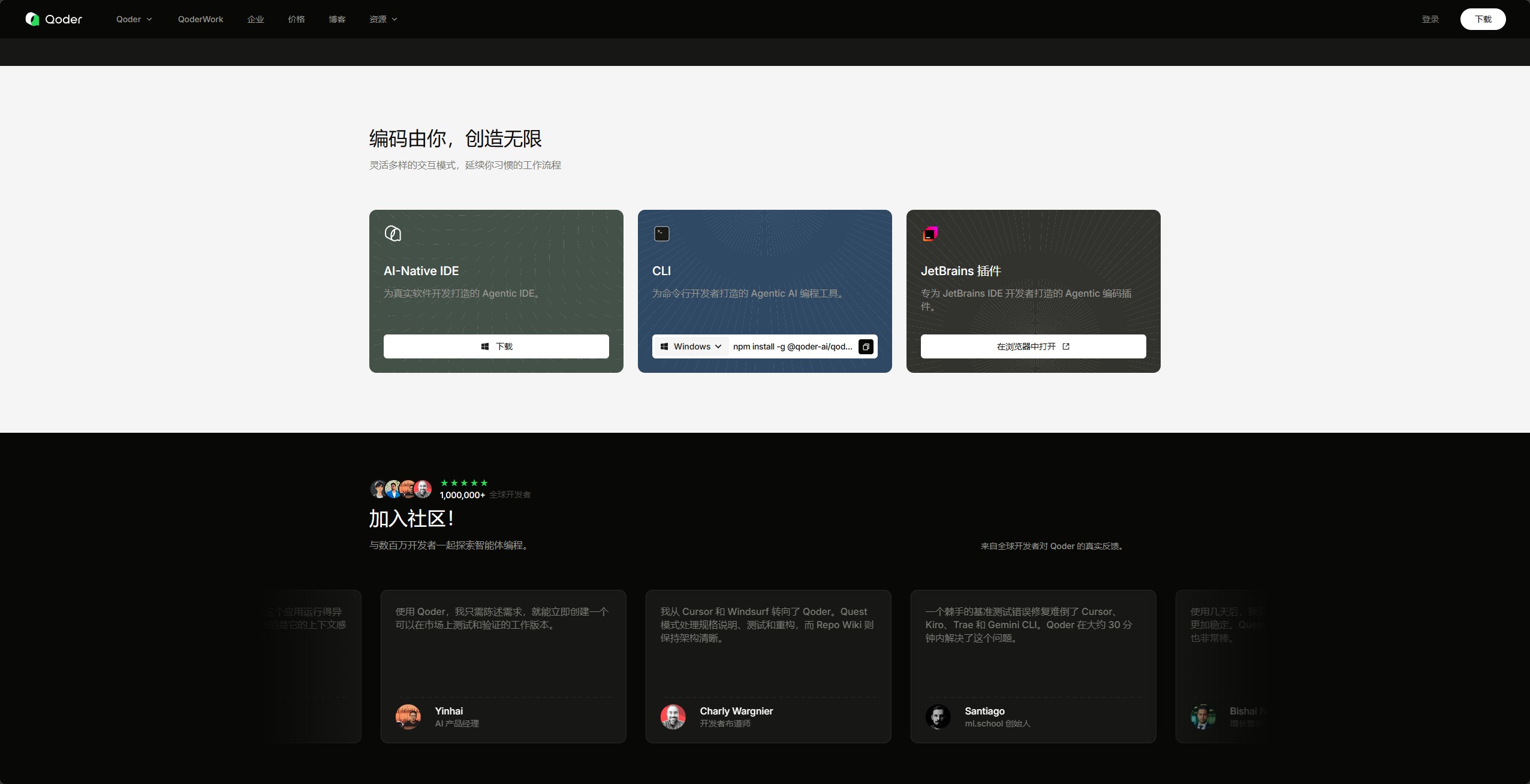
Task: Open the Windows OS selector dropdown
Action: coord(691,346)
